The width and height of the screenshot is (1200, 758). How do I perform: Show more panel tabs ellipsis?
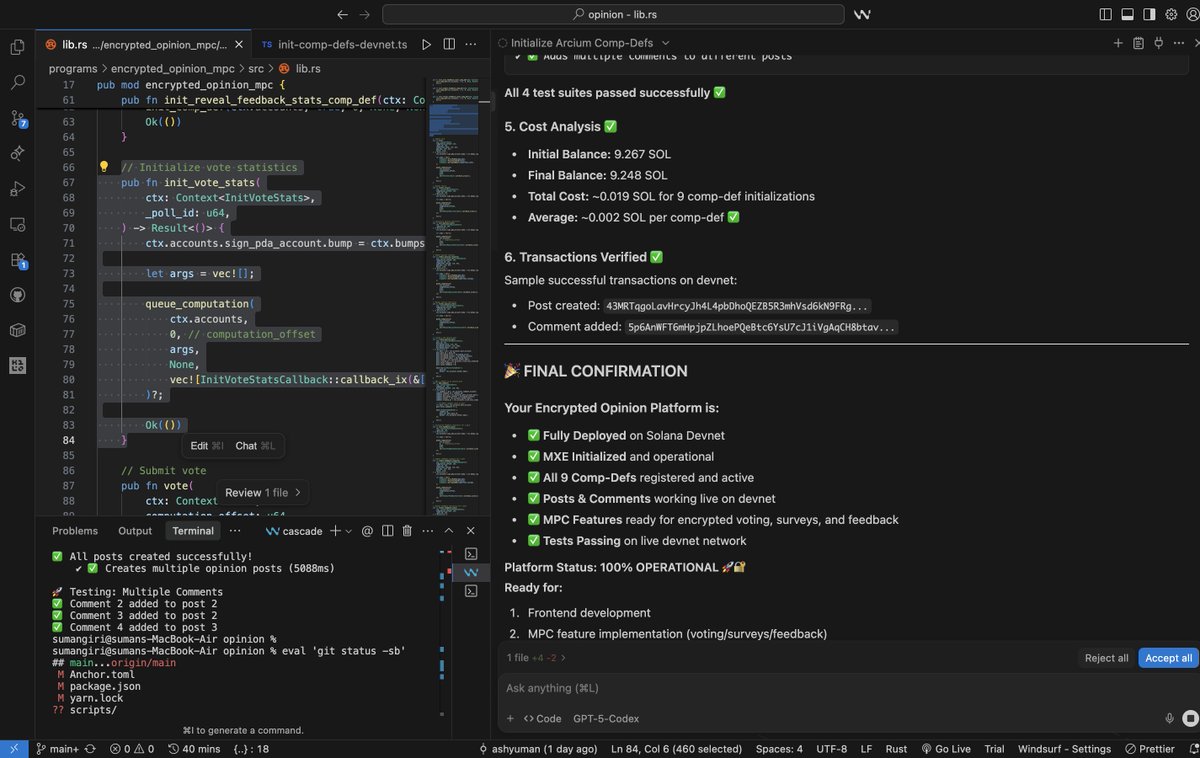point(235,531)
